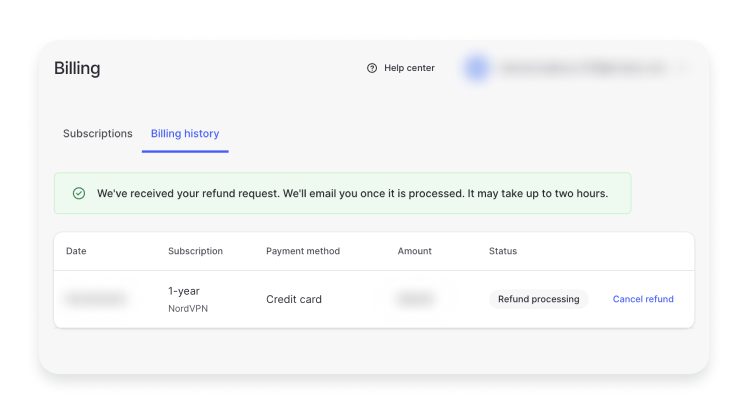Image resolution: width=750 pixels, height=414 pixels.
Task: Click the Payment method column header
Action: [x=303, y=251]
